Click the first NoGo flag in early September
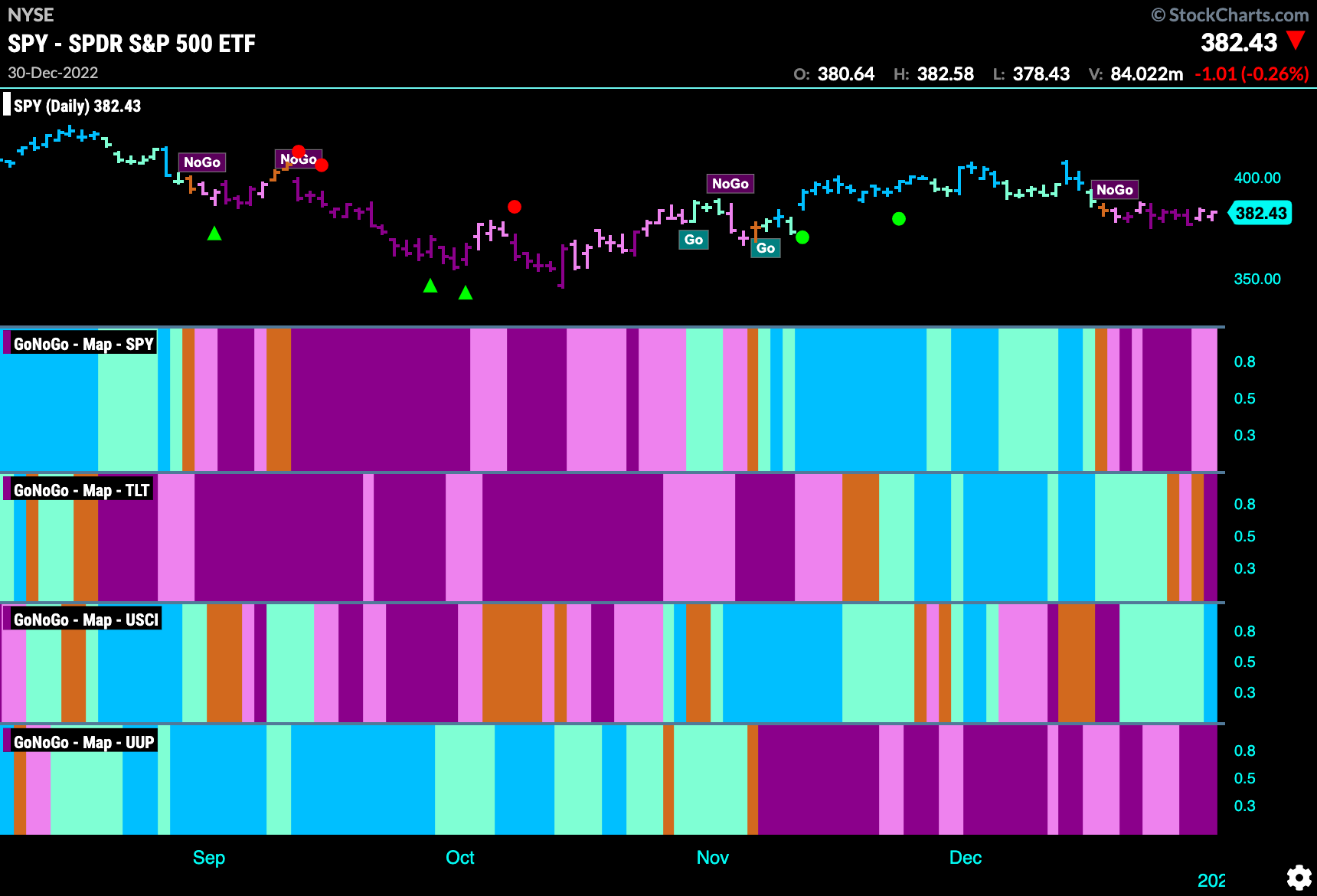The image size is (1317, 896). click(x=202, y=162)
